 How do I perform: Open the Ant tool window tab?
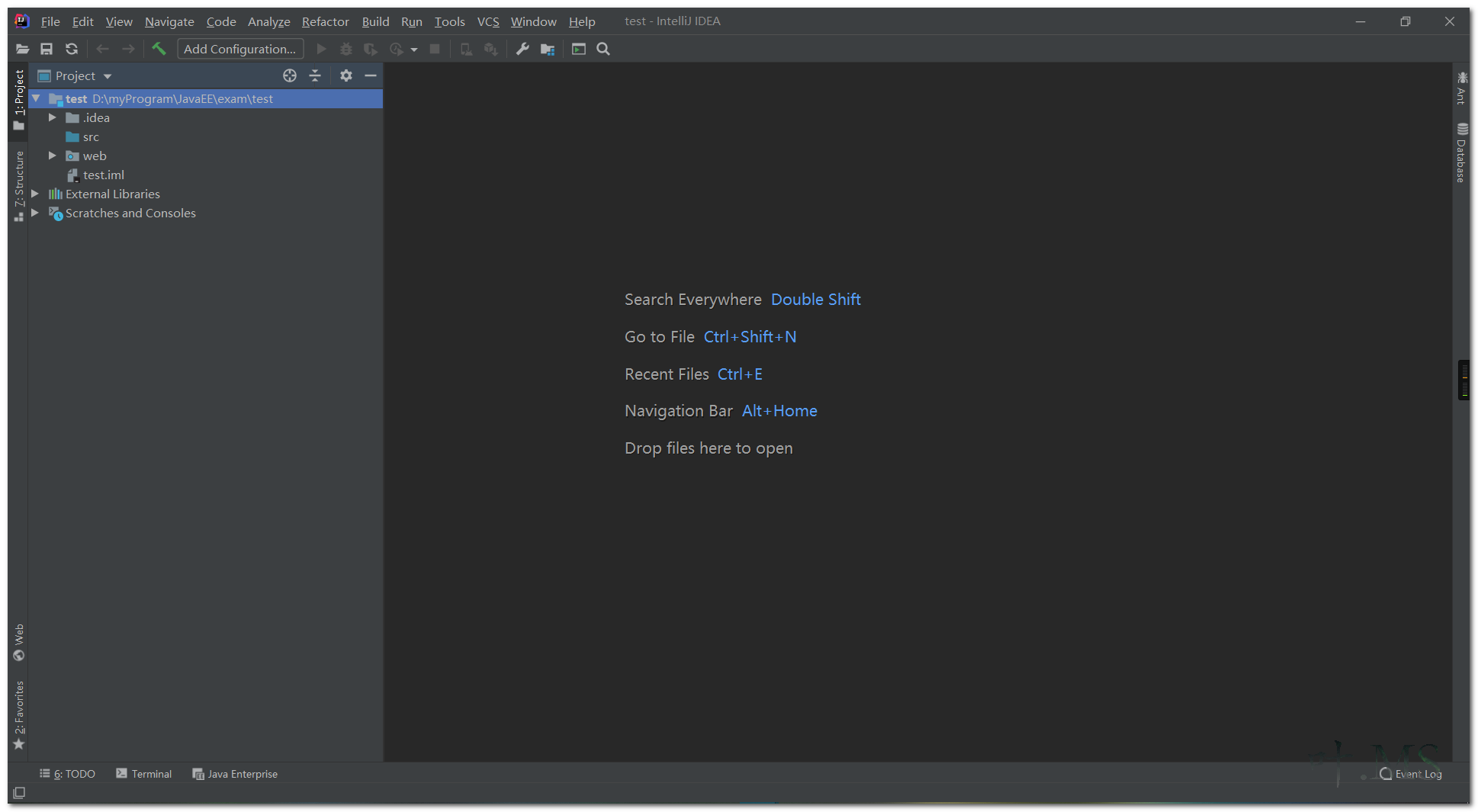pyautogui.click(x=1461, y=88)
